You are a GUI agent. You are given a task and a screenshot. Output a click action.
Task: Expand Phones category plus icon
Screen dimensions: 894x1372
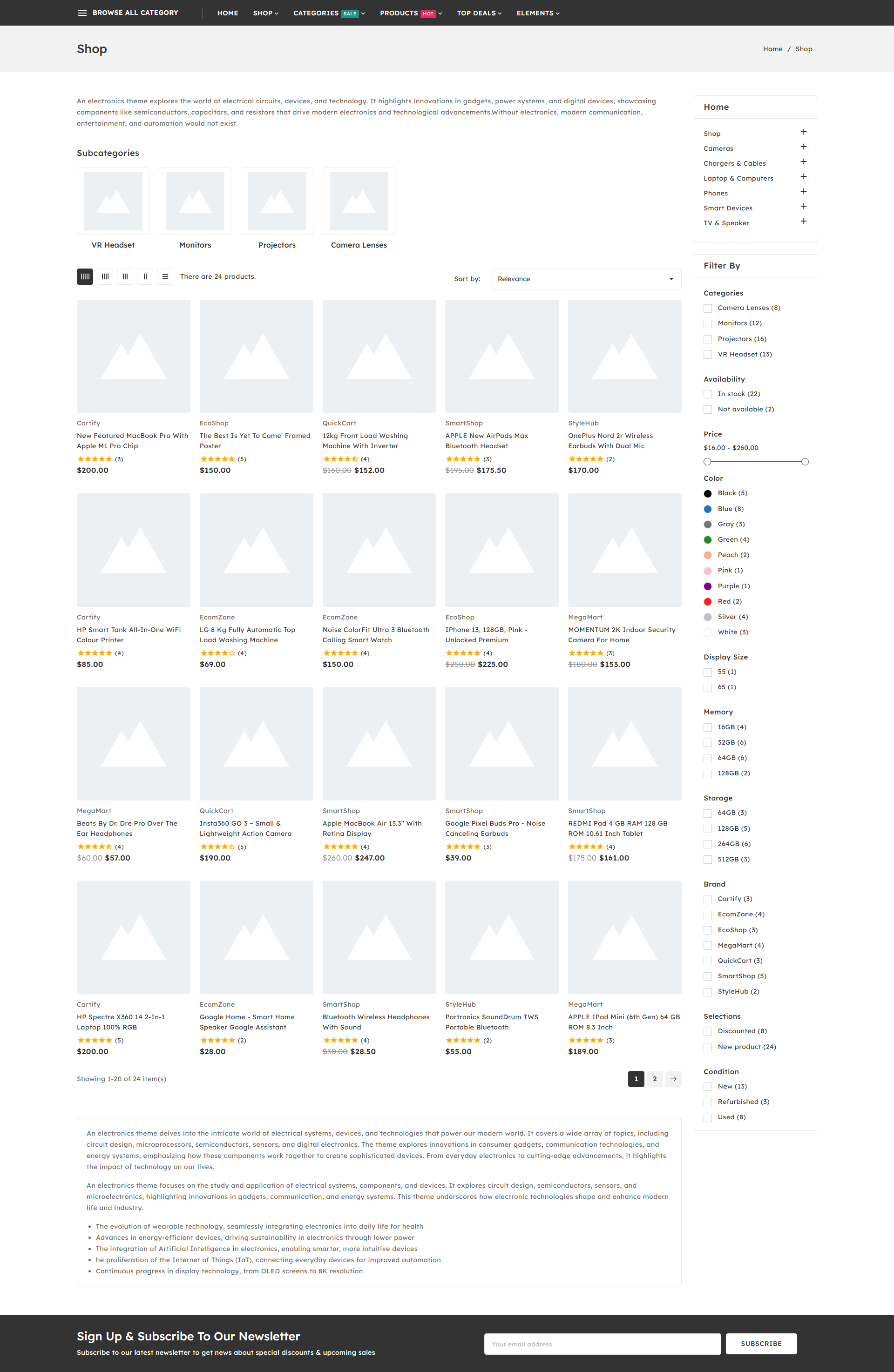pyautogui.click(x=804, y=191)
